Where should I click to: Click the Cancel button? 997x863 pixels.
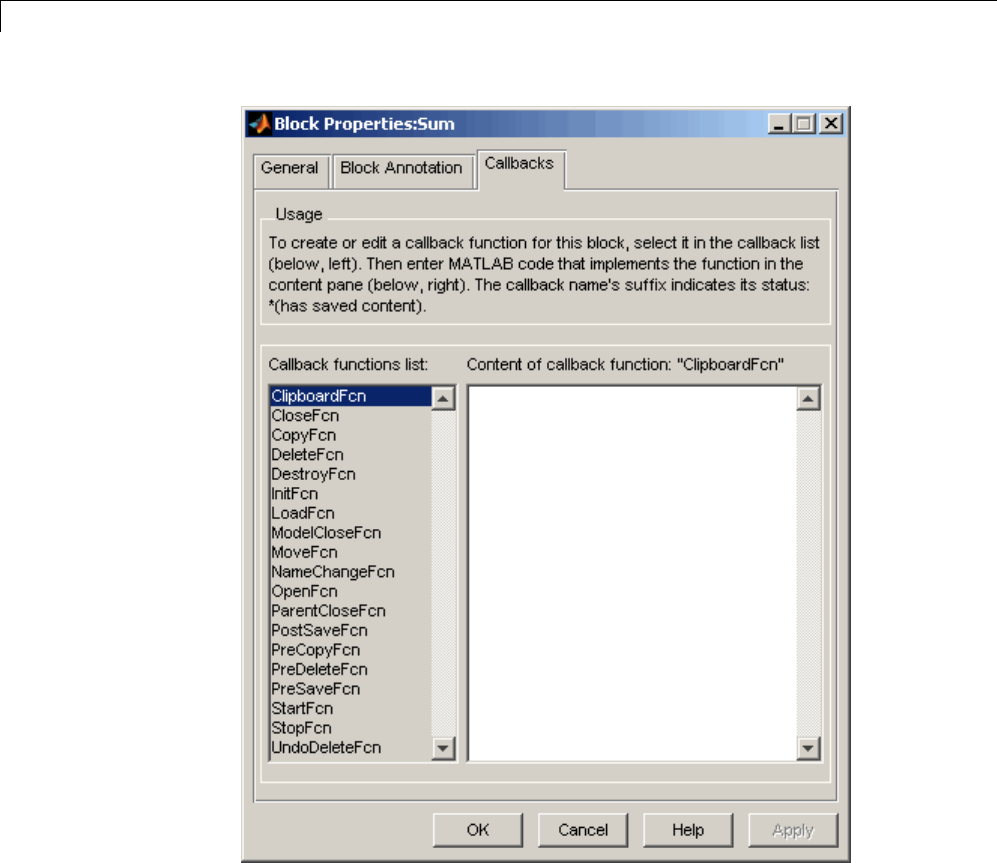point(583,830)
